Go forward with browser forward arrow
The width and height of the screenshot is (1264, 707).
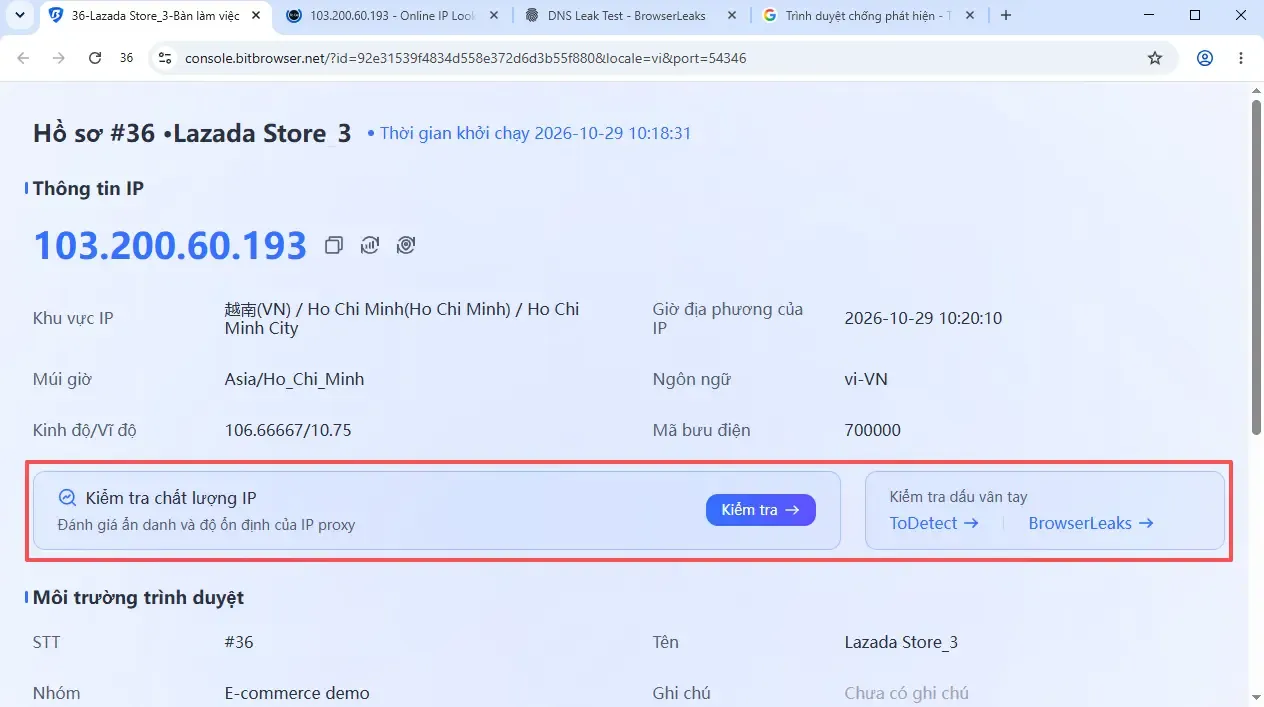coord(59,58)
